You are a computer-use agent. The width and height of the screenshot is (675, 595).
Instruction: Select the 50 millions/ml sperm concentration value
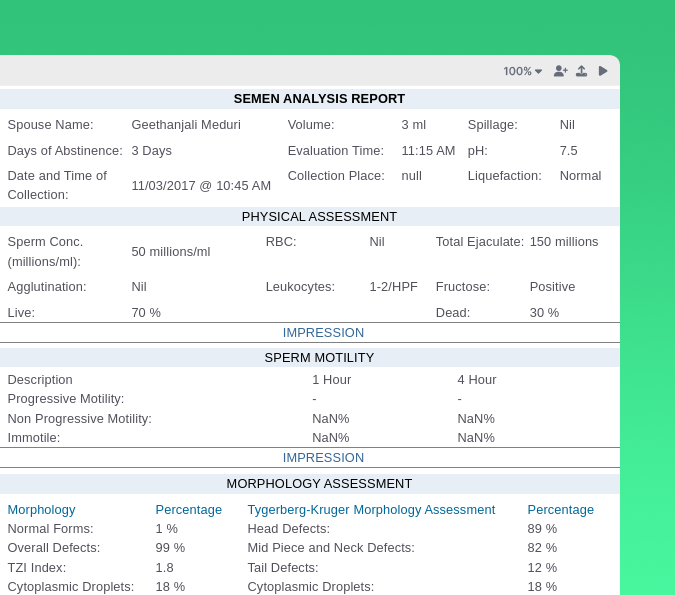(x=171, y=251)
